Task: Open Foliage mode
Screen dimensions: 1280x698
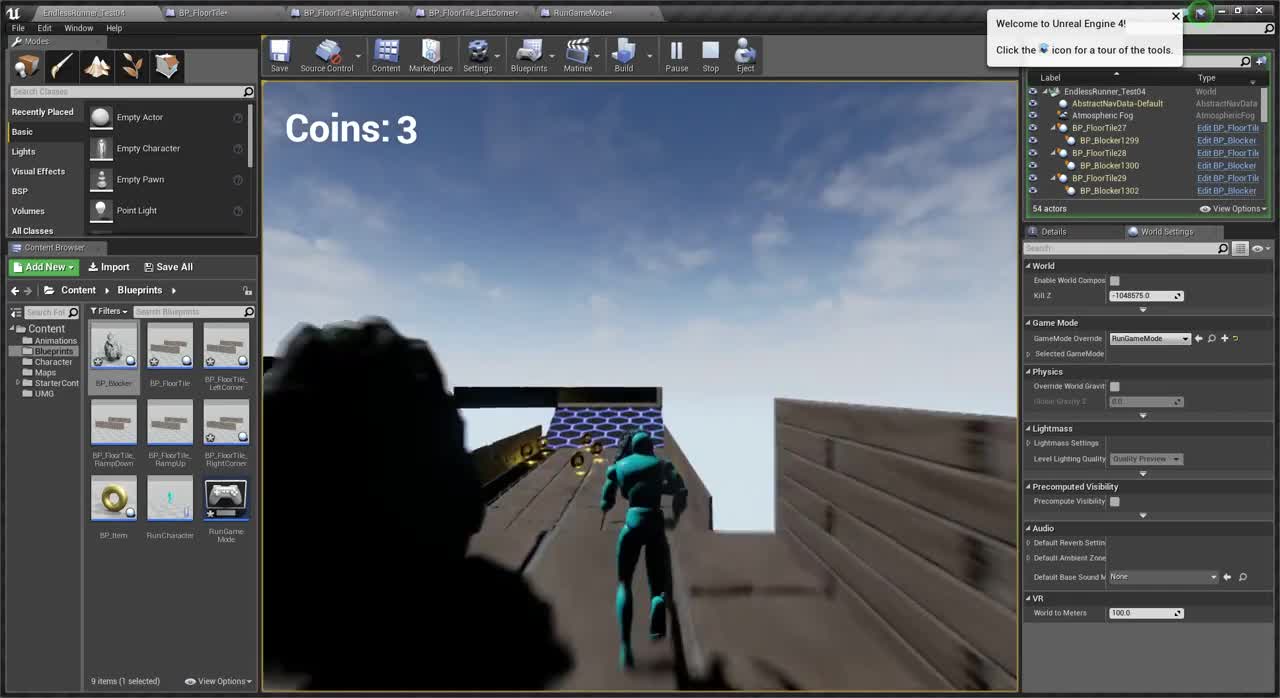Action: tap(133, 65)
